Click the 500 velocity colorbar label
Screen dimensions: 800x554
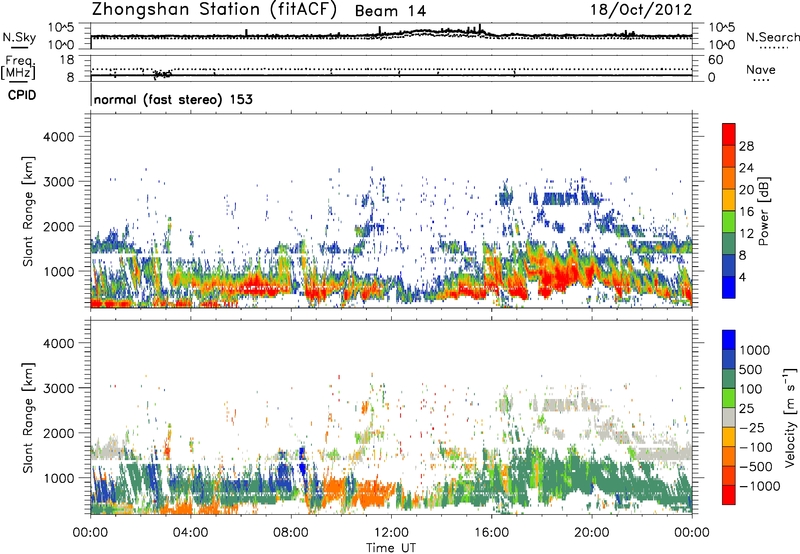coord(751,370)
